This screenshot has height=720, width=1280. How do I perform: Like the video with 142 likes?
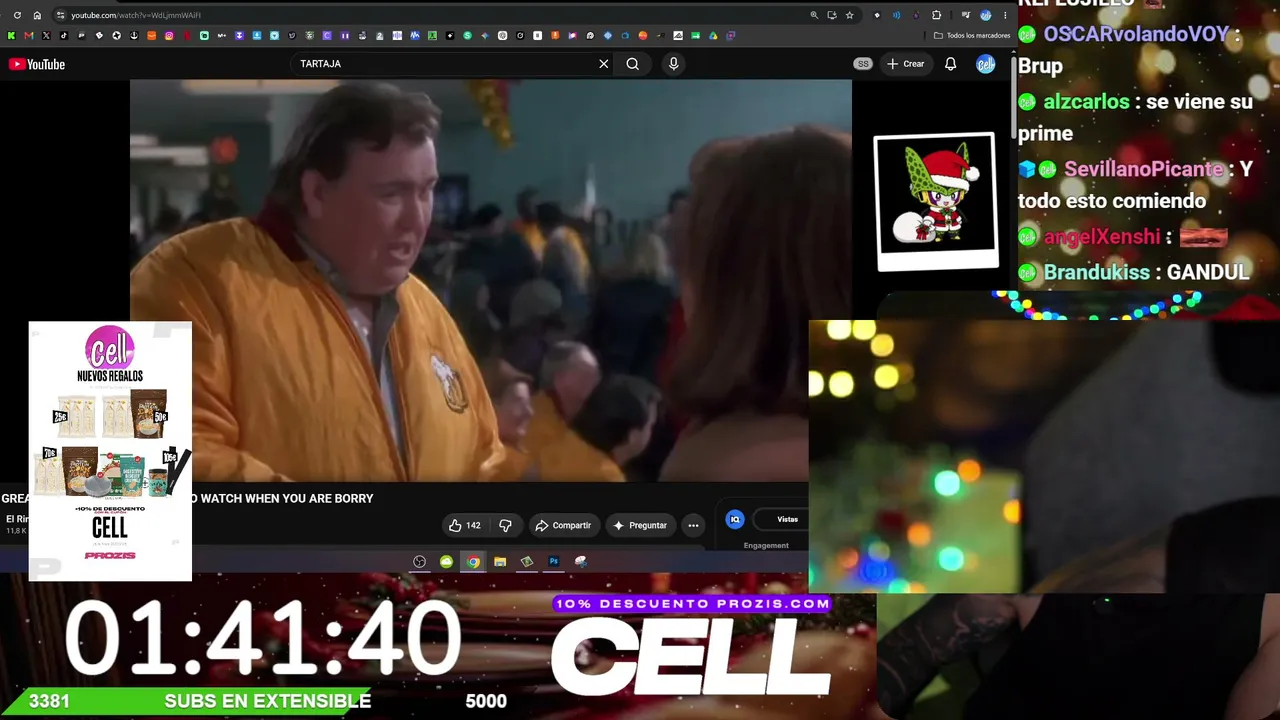[466, 525]
